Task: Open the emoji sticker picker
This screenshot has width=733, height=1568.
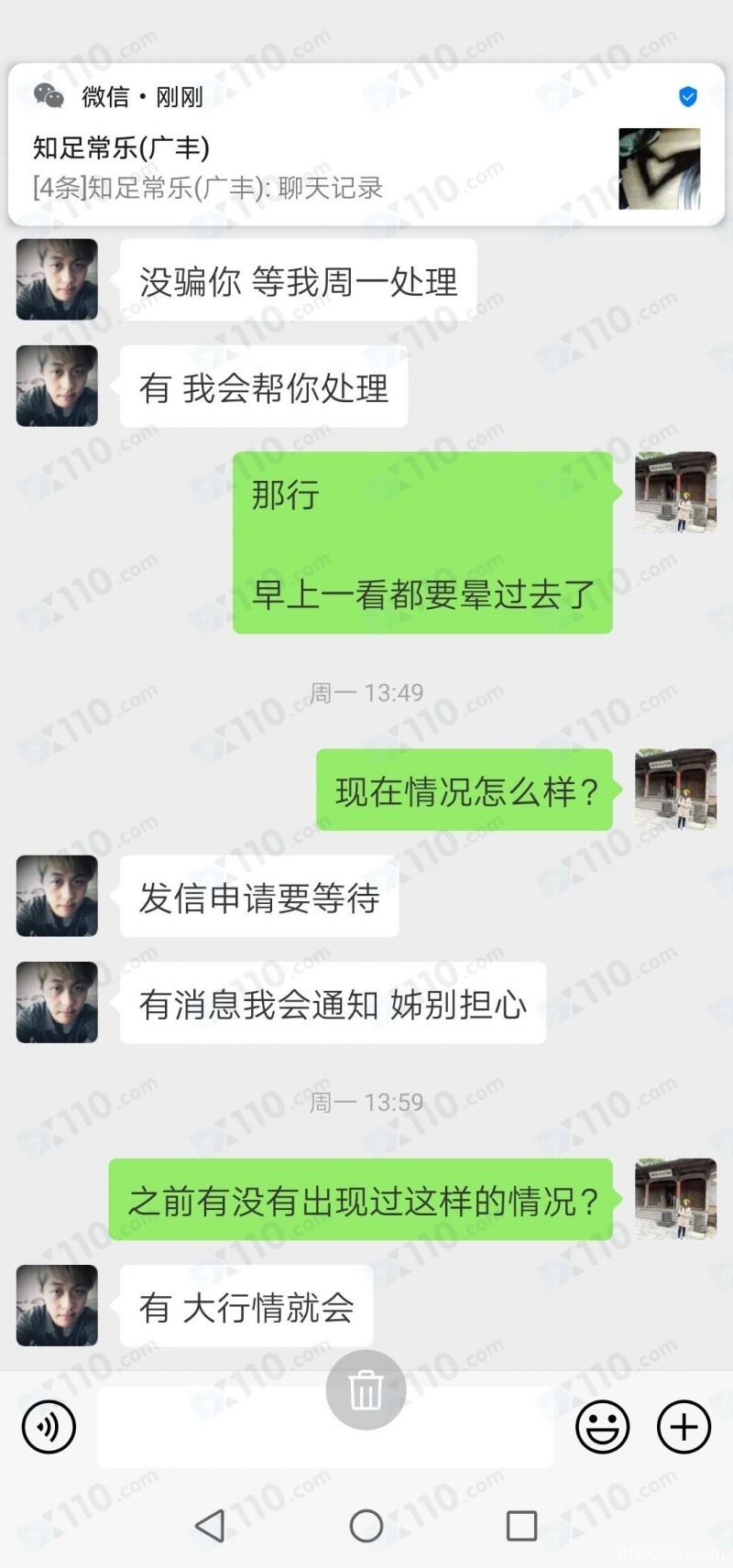Action: (602, 1427)
